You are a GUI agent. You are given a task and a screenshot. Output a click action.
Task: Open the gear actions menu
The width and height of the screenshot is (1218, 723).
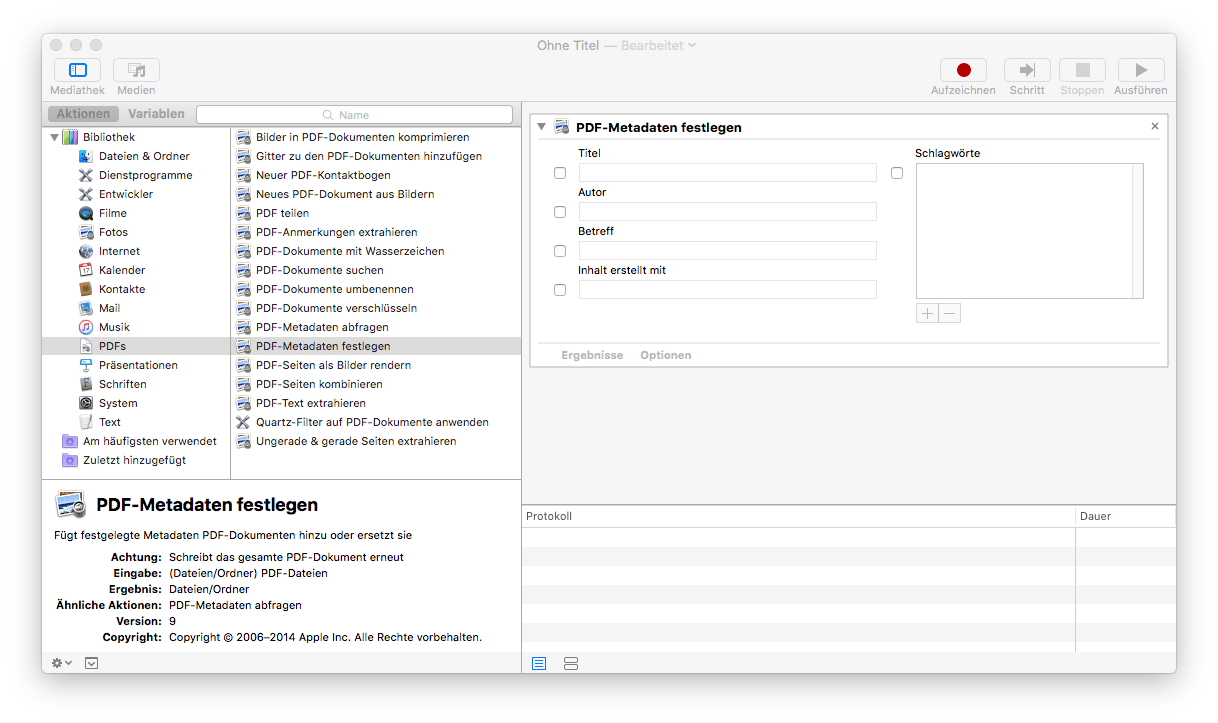pos(62,663)
